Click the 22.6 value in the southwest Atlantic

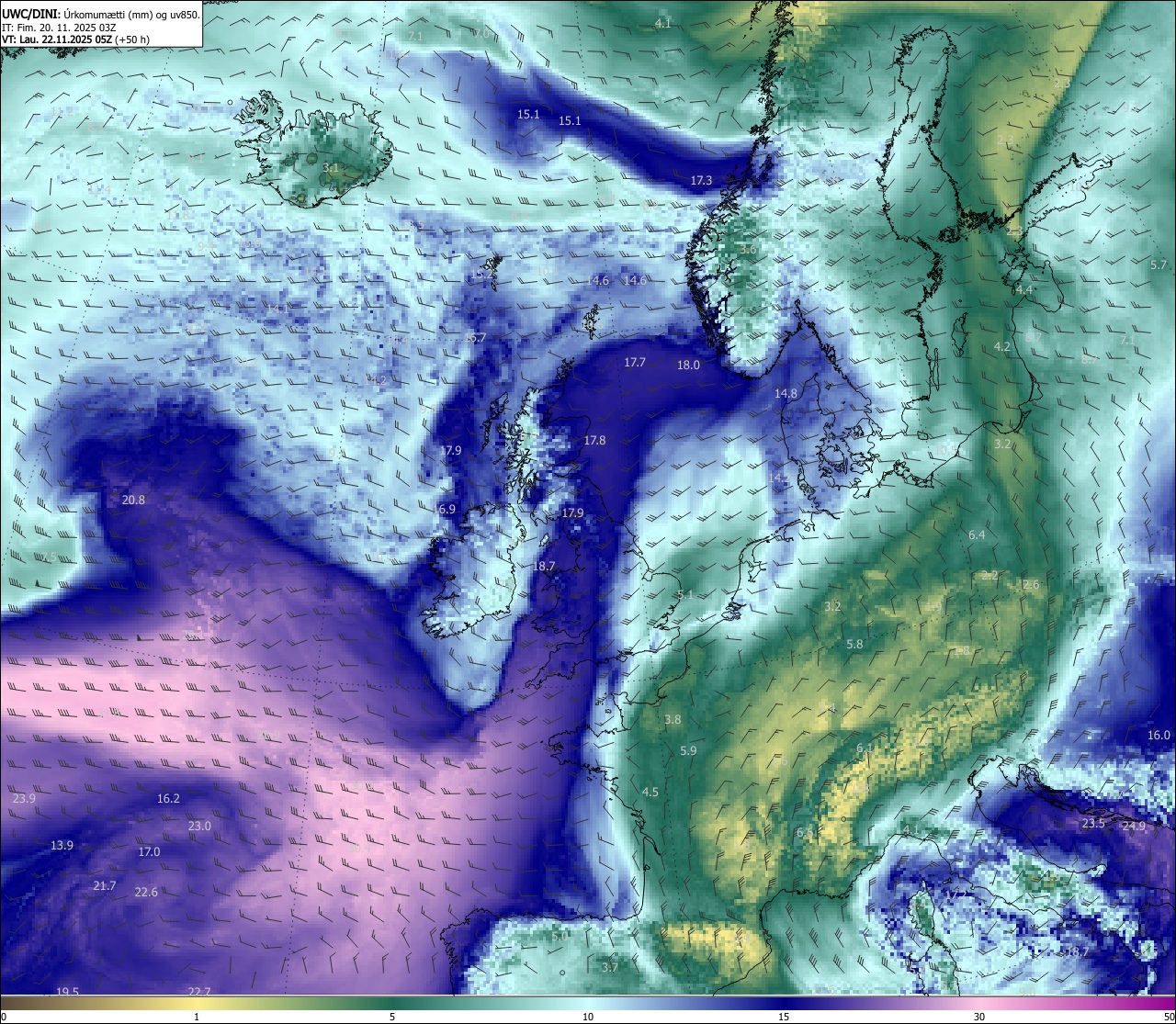[146, 892]
